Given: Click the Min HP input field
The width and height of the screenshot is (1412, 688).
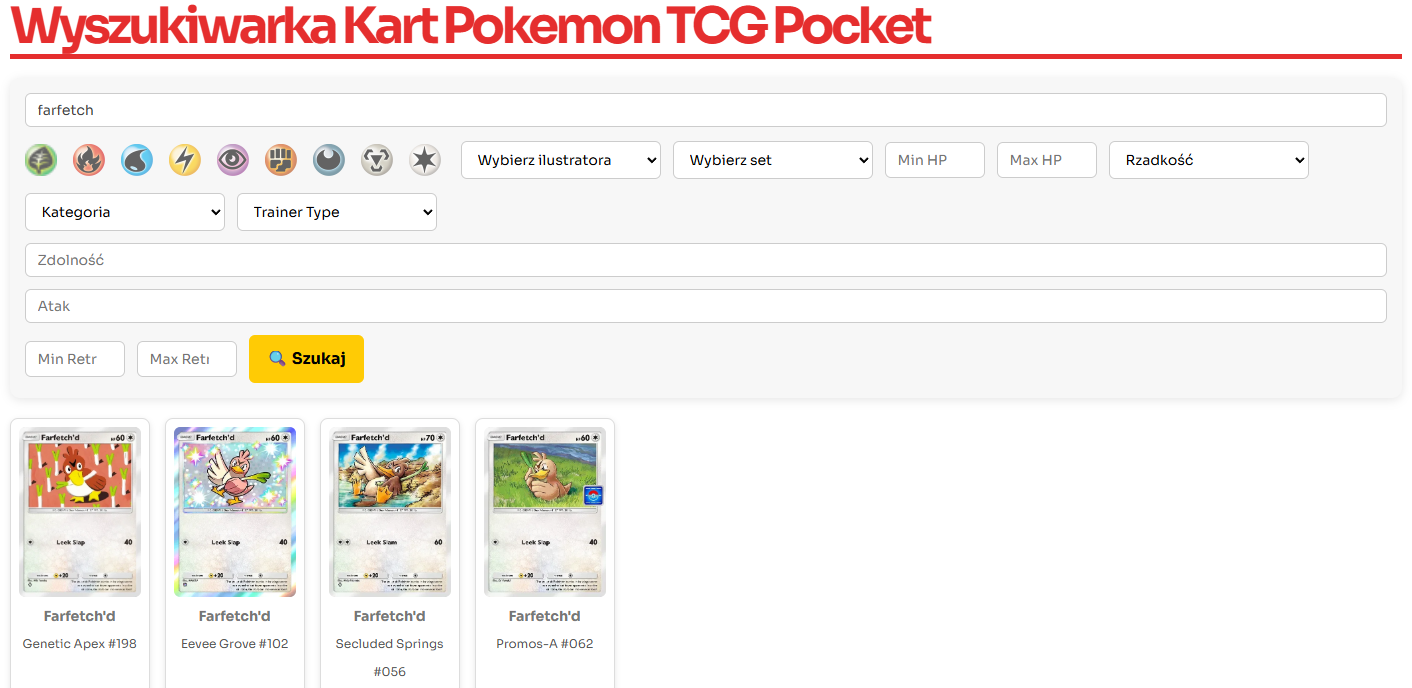Looking at the screenshot, I should (x=934, y=160).
